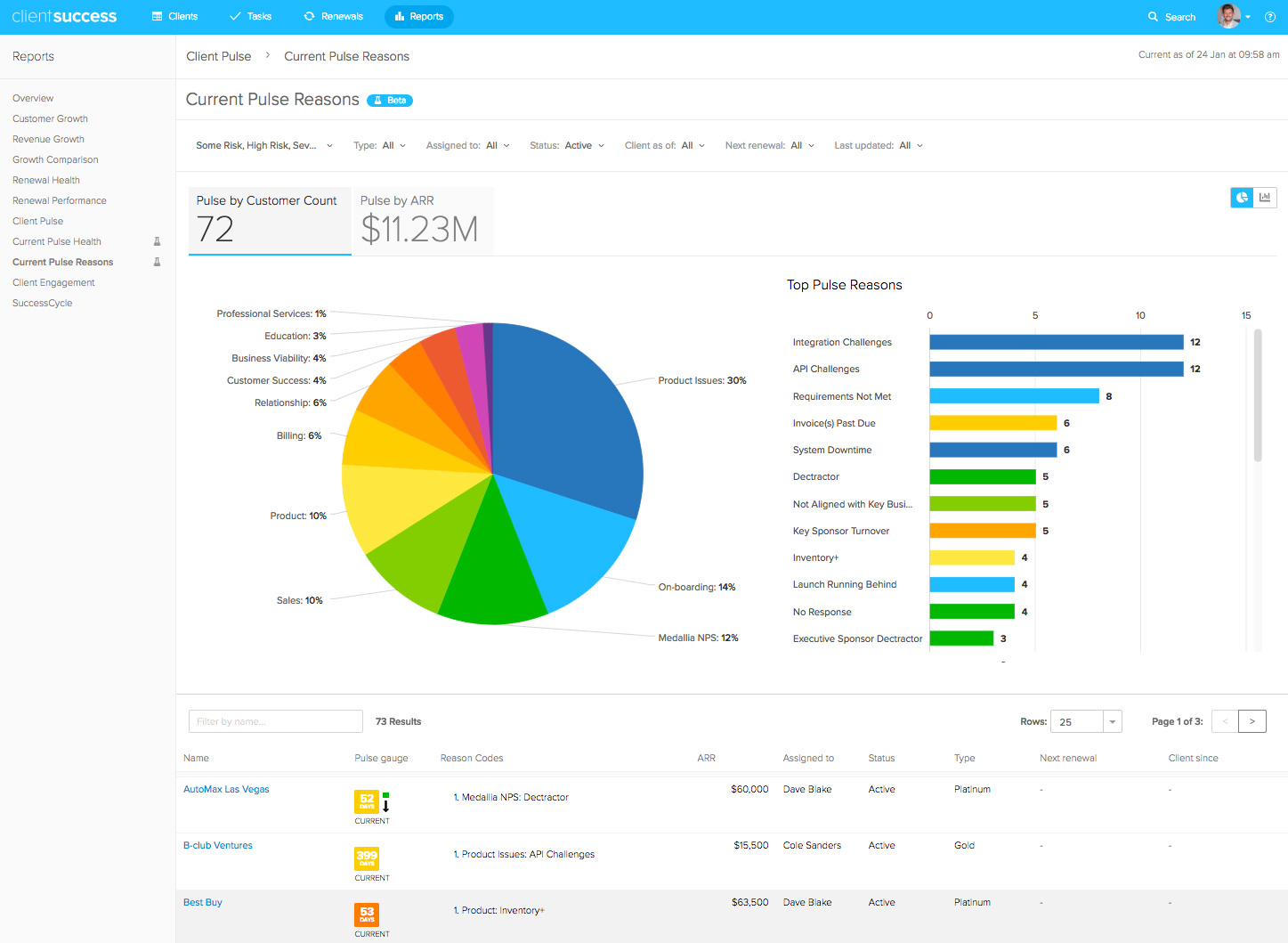This screenshot has width=1288, height=943.
Task: Click the Beta flask badge next to page title
Action: click(x=389, y=100)
